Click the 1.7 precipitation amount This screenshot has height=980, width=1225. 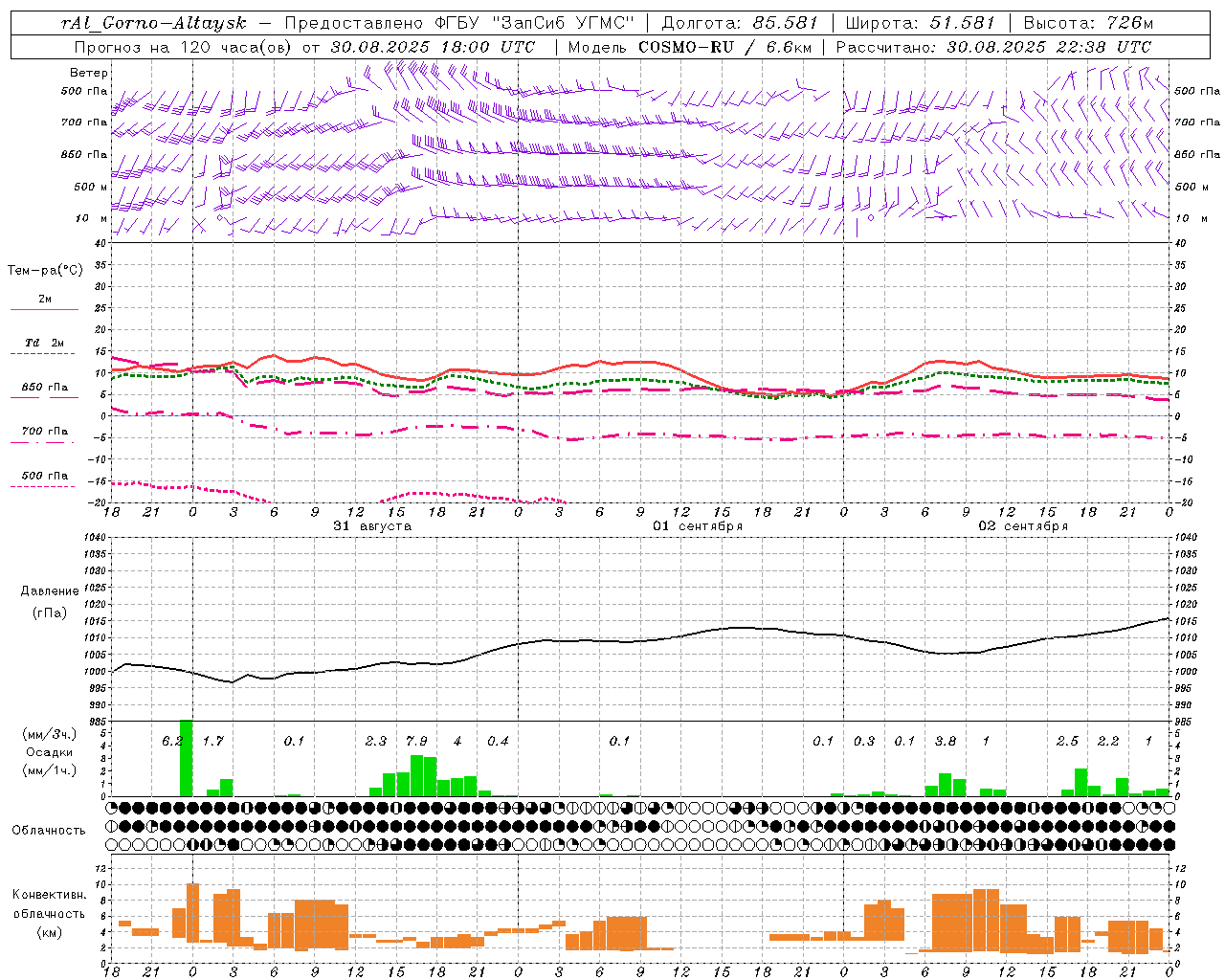point(212,741)
